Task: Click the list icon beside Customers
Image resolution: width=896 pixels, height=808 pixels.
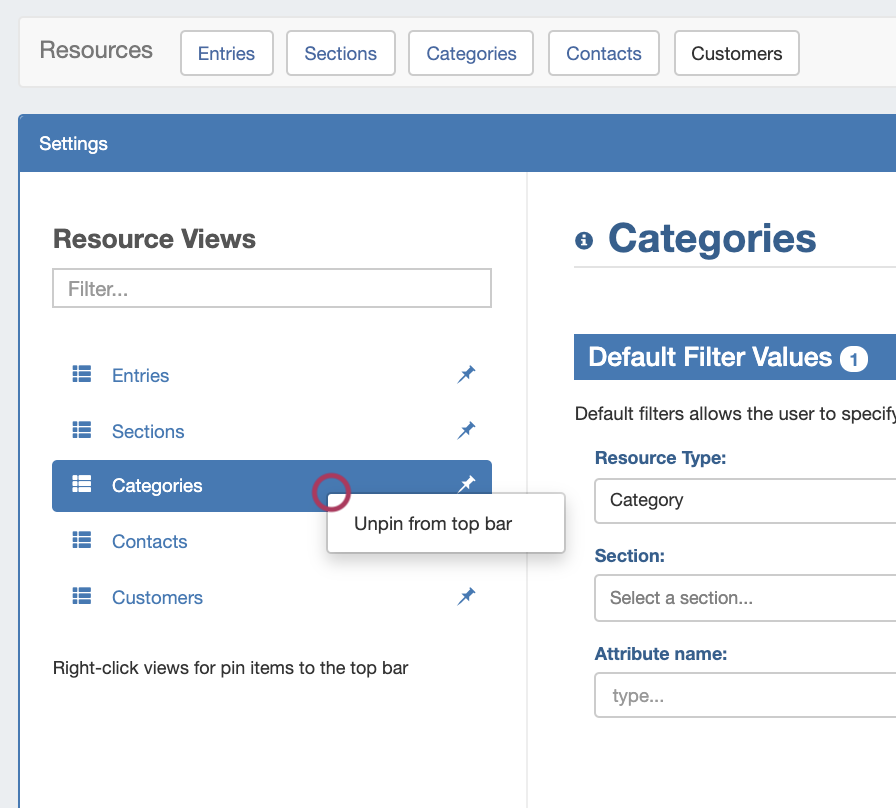Action: (x=82, y=597)
